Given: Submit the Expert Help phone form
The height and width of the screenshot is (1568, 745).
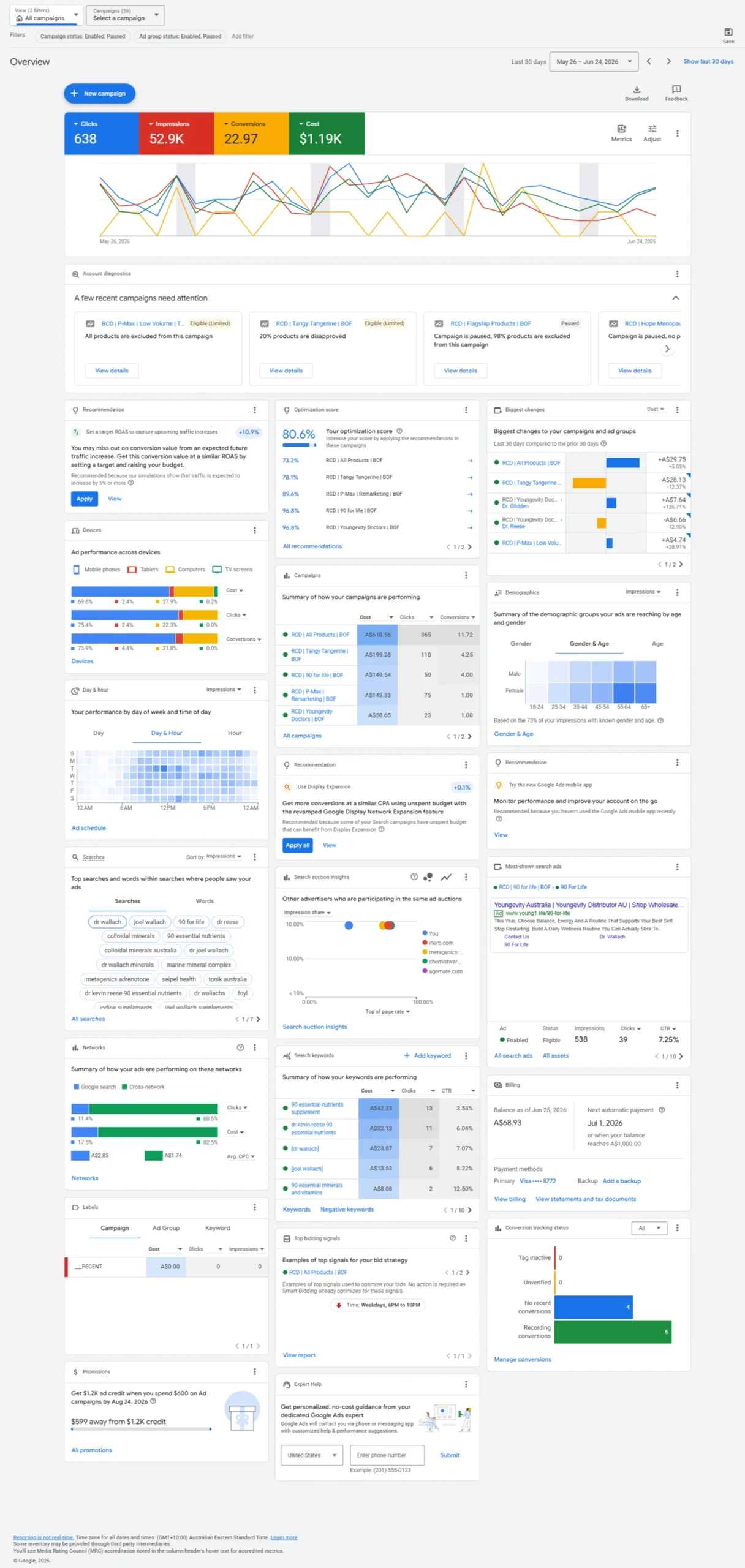Looking at the screenshot, I should [x=450, y=1455].
